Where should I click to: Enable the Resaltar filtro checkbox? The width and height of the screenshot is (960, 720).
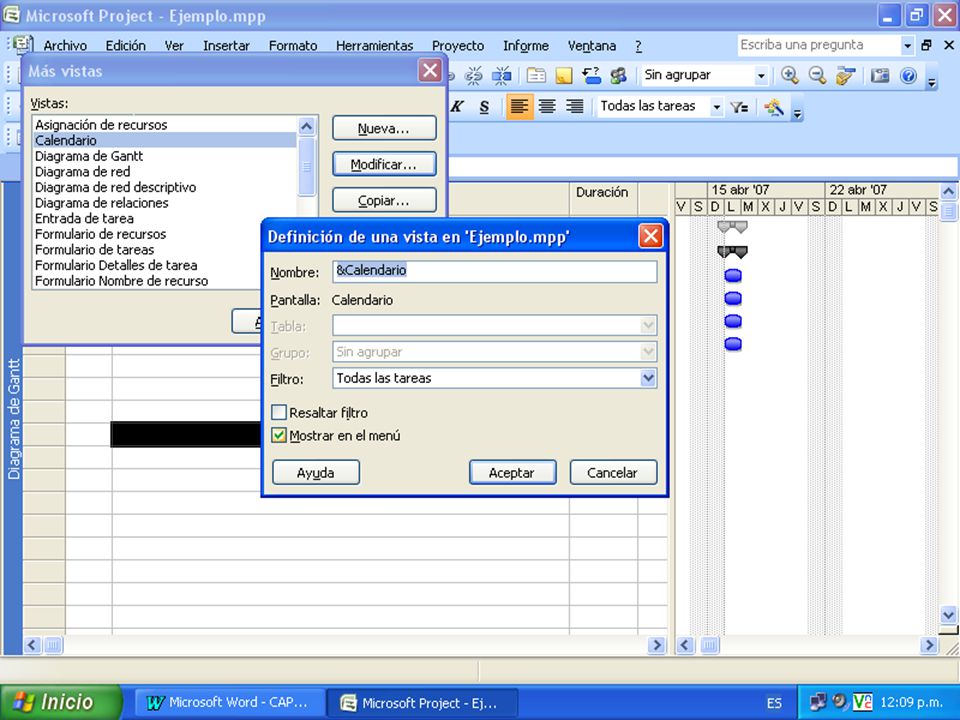[279, 412]
